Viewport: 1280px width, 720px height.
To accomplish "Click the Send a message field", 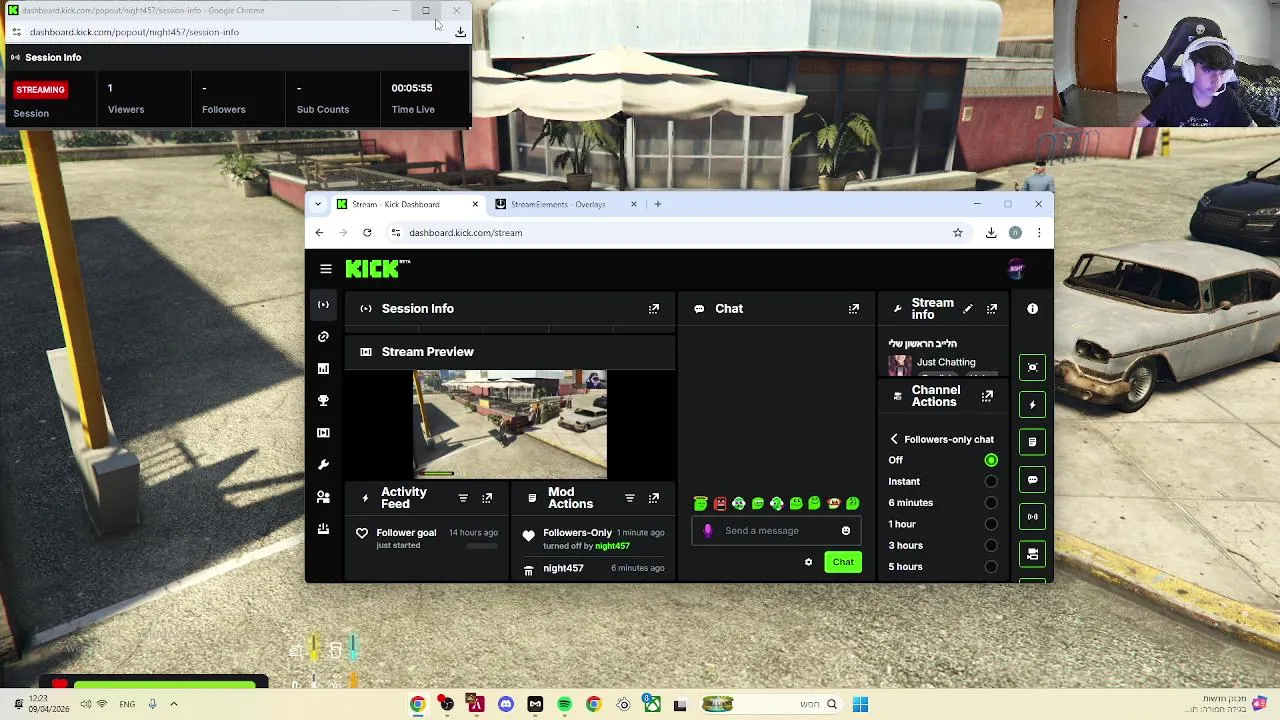I will pyautogui.click(x=776, y=531).
